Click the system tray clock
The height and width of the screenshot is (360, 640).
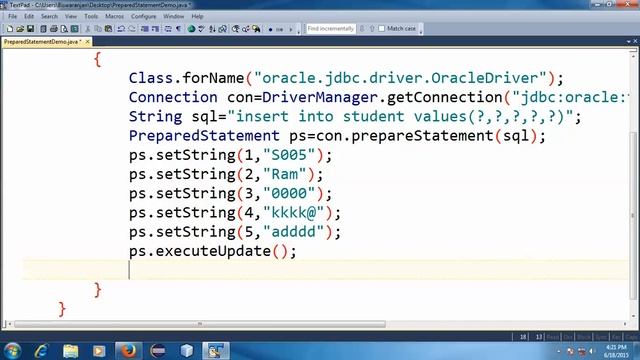pos(616,351)
